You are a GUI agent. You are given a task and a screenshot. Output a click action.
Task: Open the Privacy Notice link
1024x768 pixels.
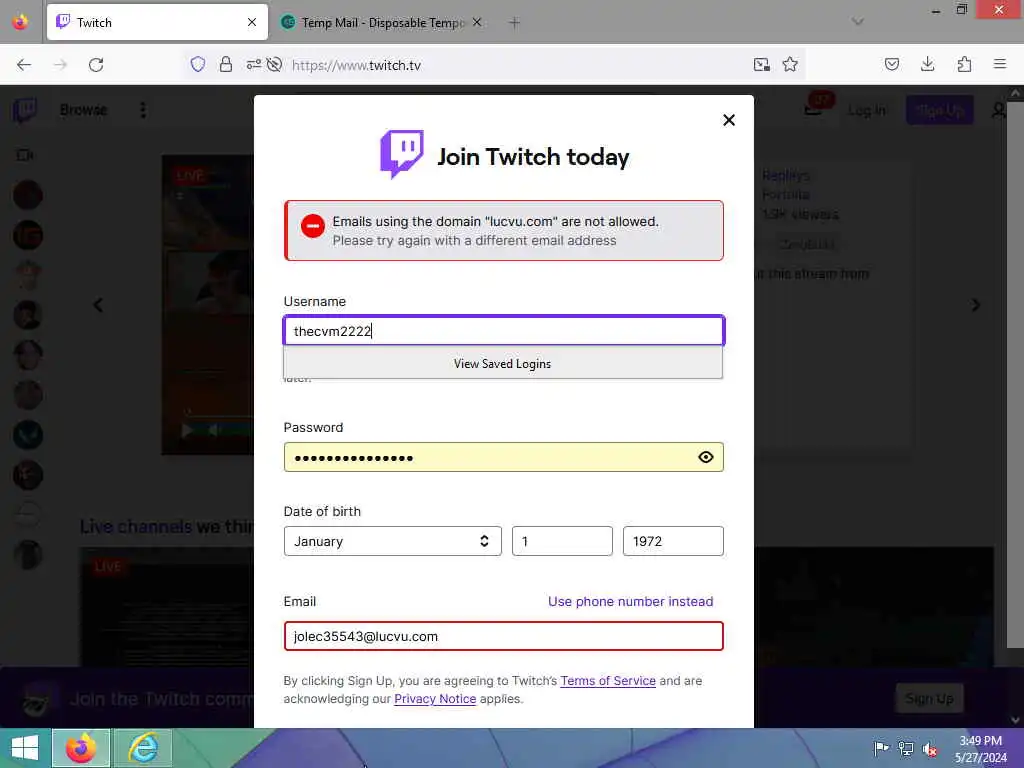(x=435, y=699)
